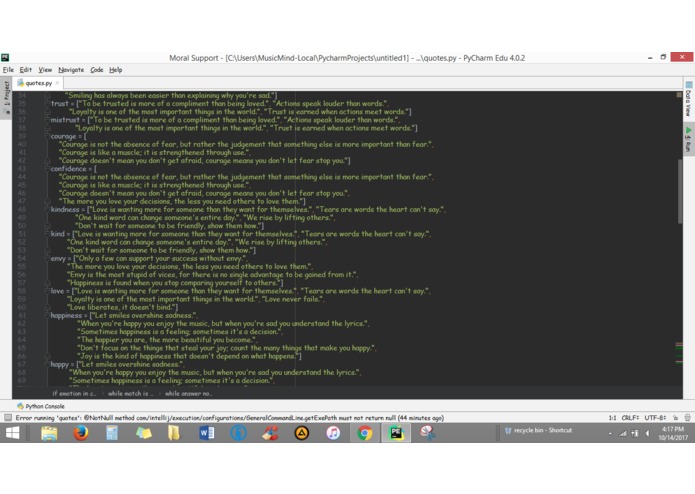This screenshot has width=695, height=494.
Task: Switch to PyCharm Edu in the taskbar
Action: tap(396, 433)
